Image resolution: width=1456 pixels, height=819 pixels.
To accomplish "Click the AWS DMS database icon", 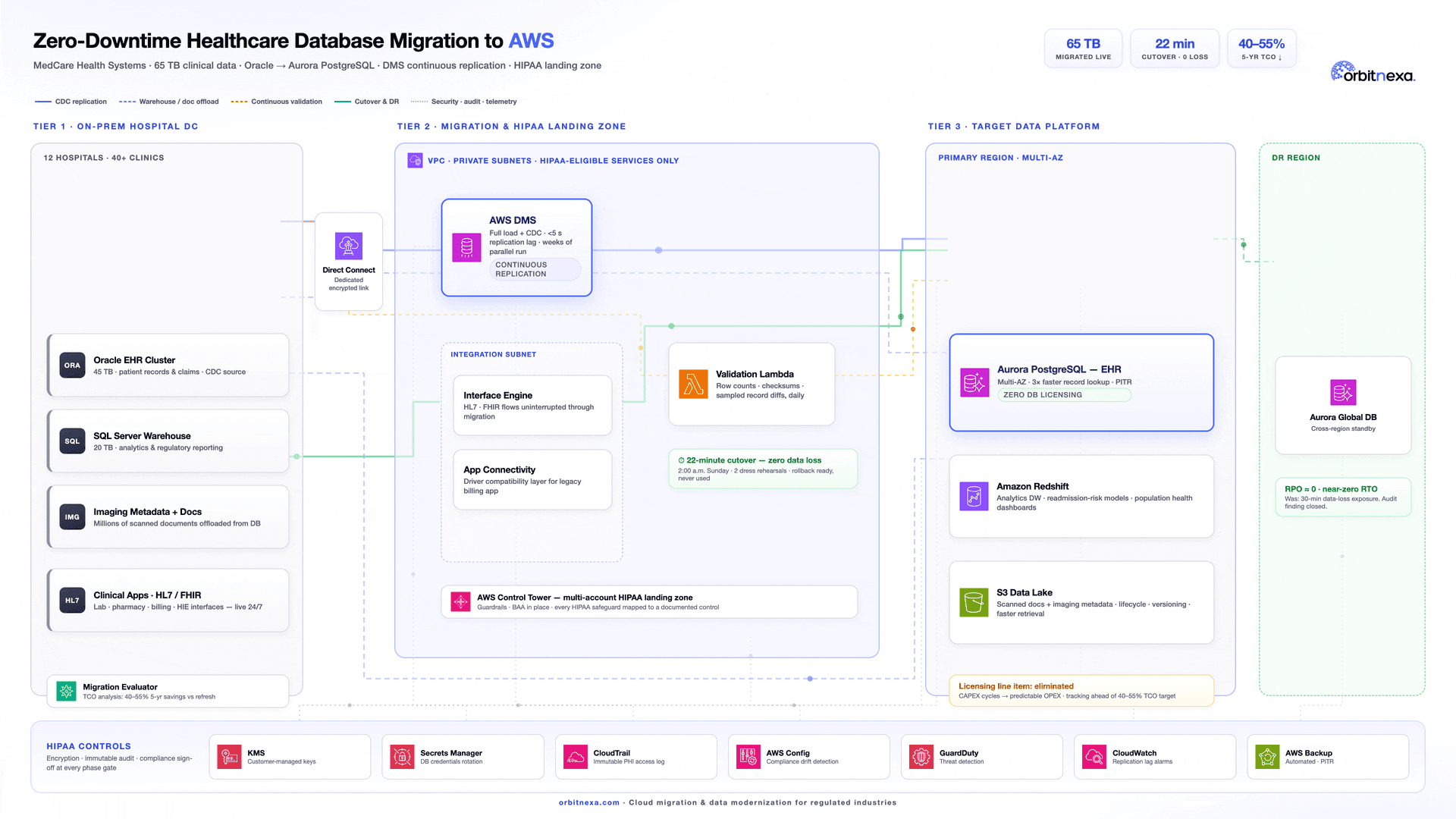I will point(466,247).
